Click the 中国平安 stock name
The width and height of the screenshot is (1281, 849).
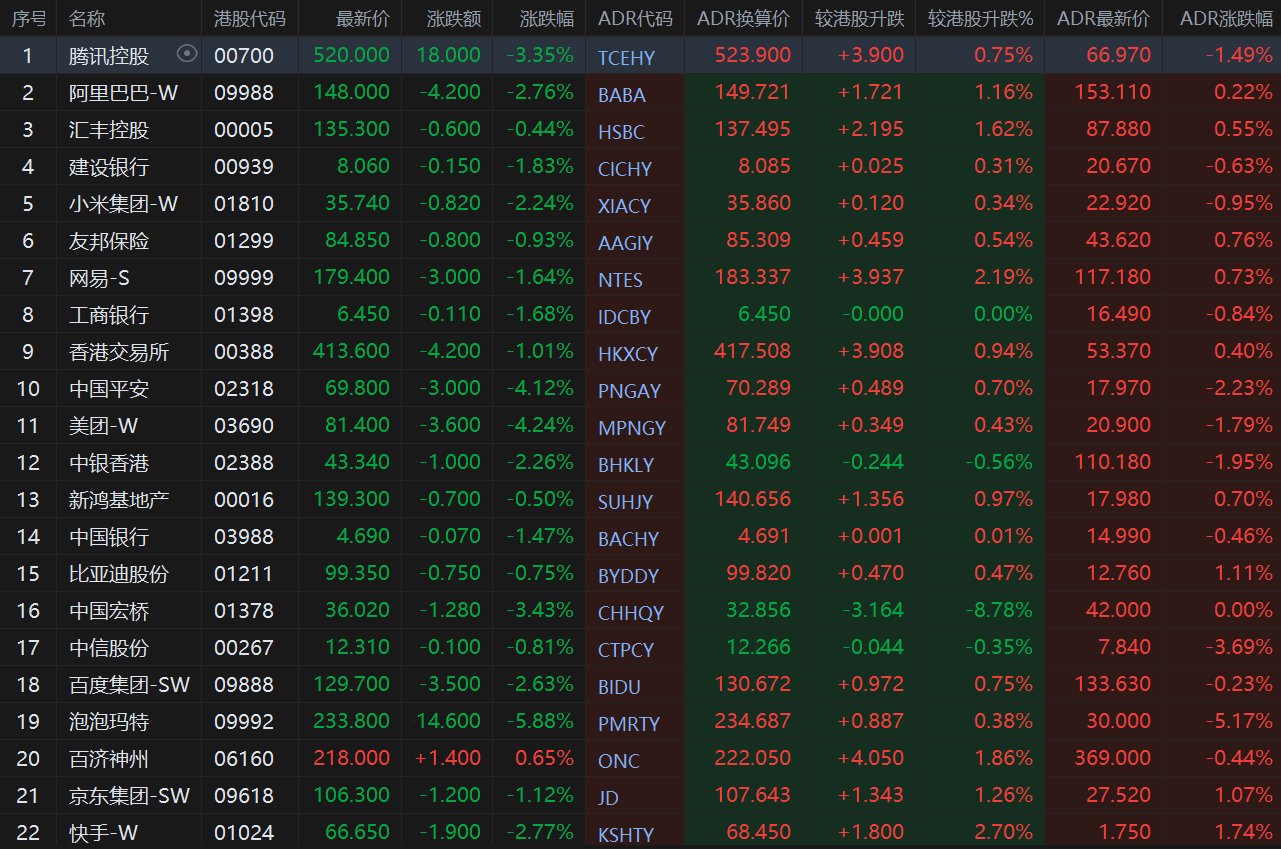[109, 389]
